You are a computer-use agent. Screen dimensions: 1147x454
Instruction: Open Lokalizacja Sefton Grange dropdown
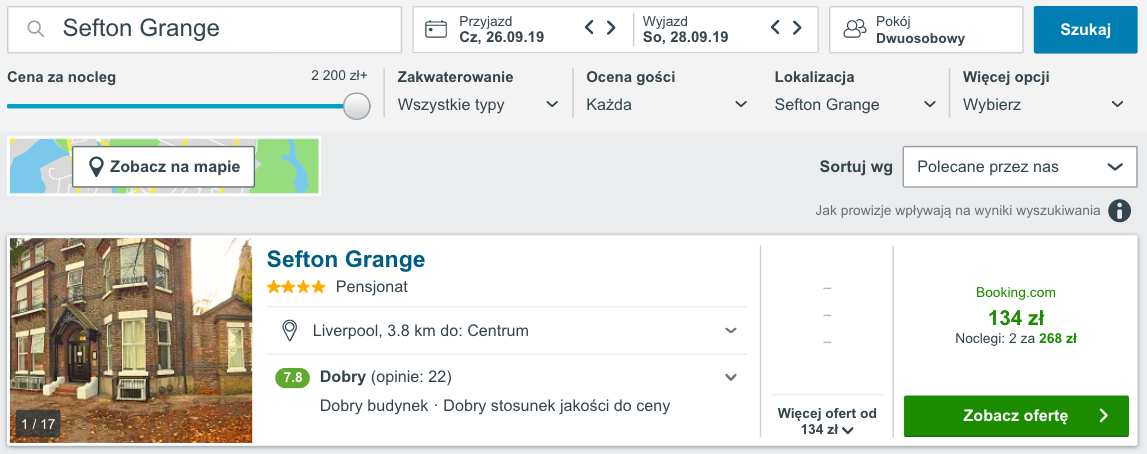tap(856, 104)
